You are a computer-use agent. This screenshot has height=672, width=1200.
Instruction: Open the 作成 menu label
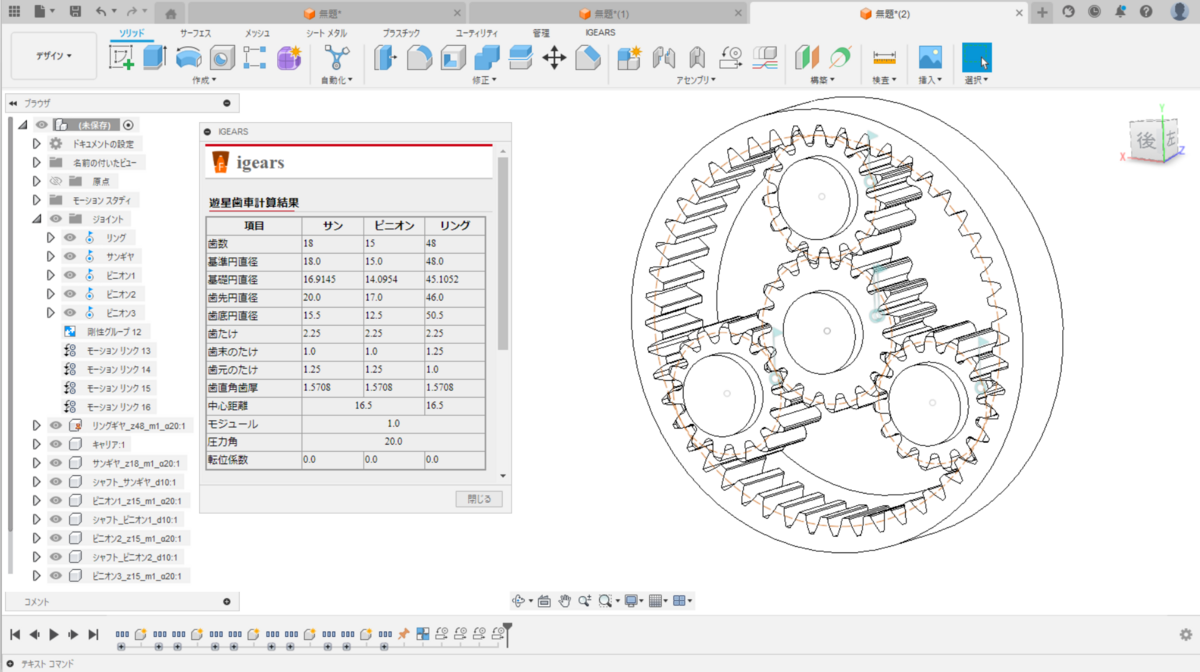(204, 80)
